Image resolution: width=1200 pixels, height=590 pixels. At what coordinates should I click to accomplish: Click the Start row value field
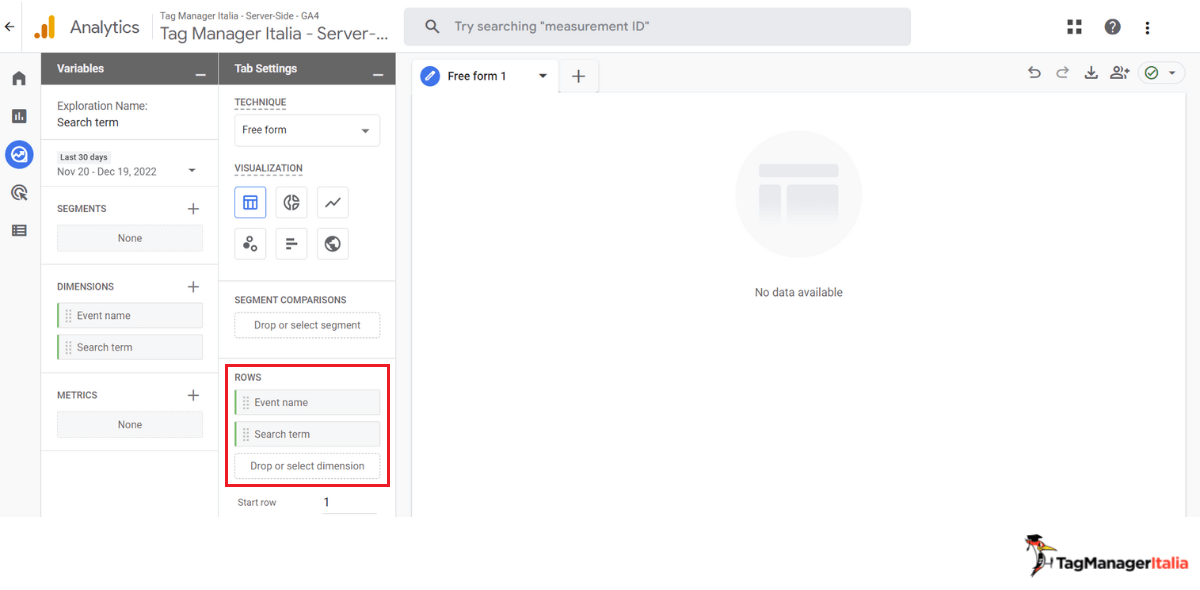(349, 503)
